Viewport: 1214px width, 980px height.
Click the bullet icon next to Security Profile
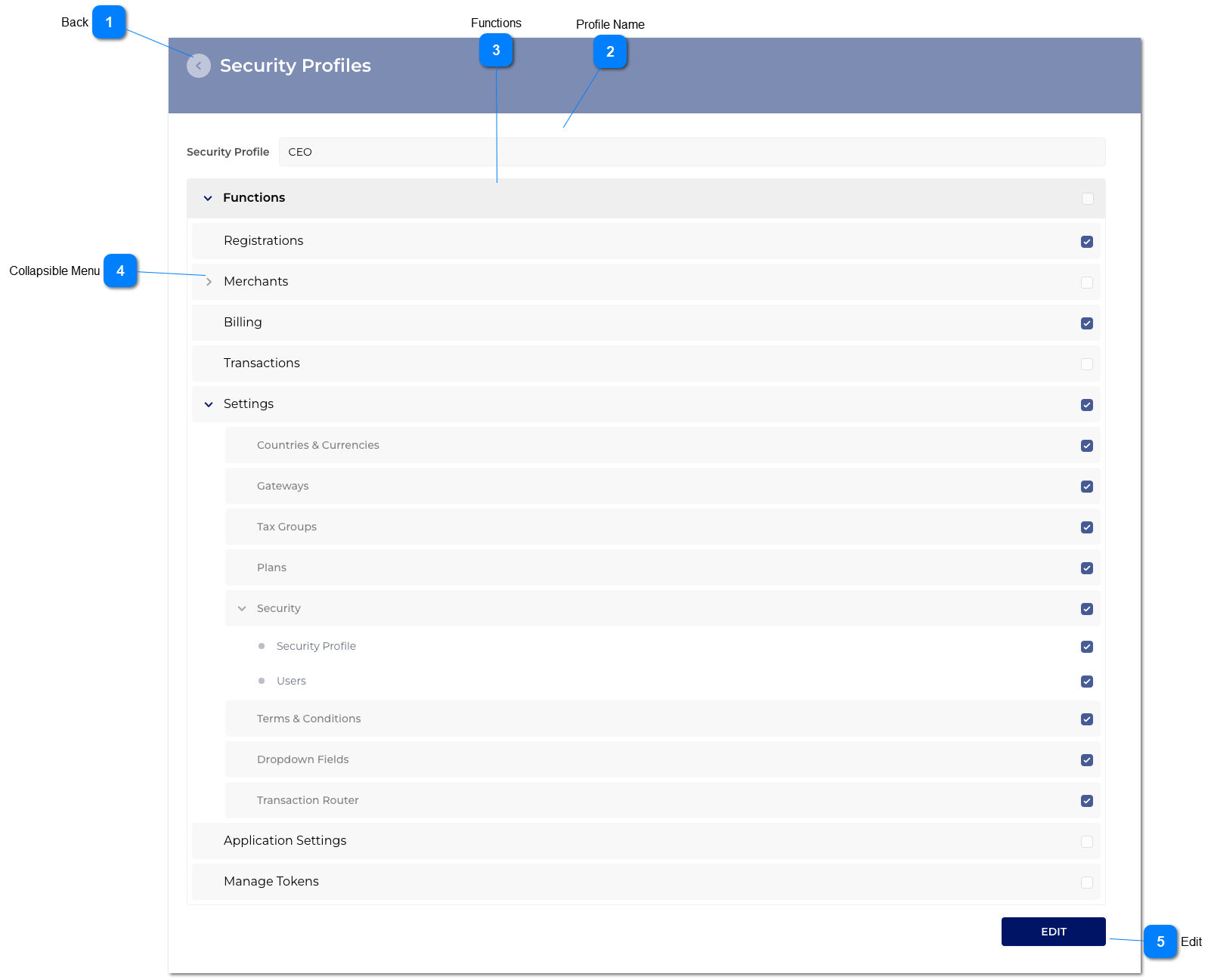click(261, 645)
